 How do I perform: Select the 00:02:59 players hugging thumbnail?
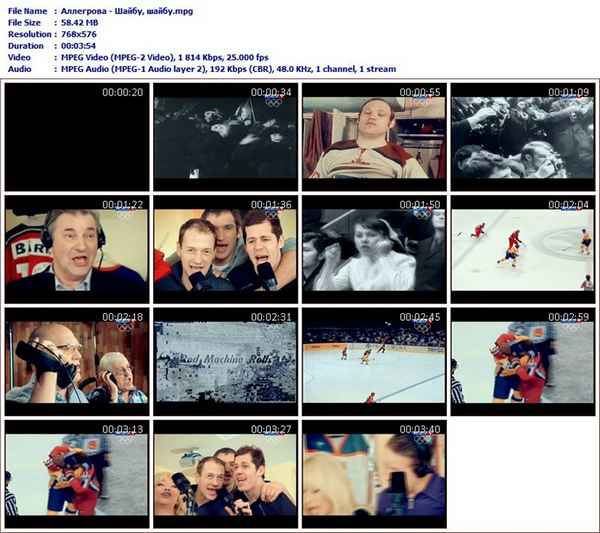[x=521, y=362]
